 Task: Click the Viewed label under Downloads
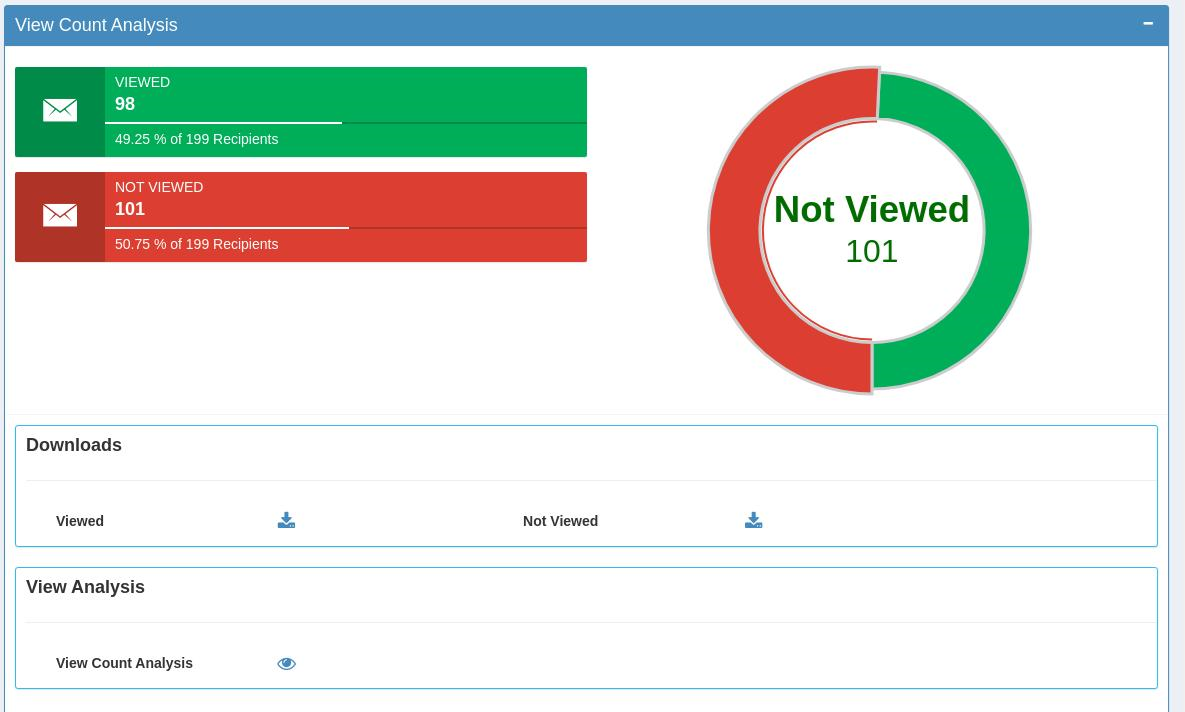coord(80,521)
